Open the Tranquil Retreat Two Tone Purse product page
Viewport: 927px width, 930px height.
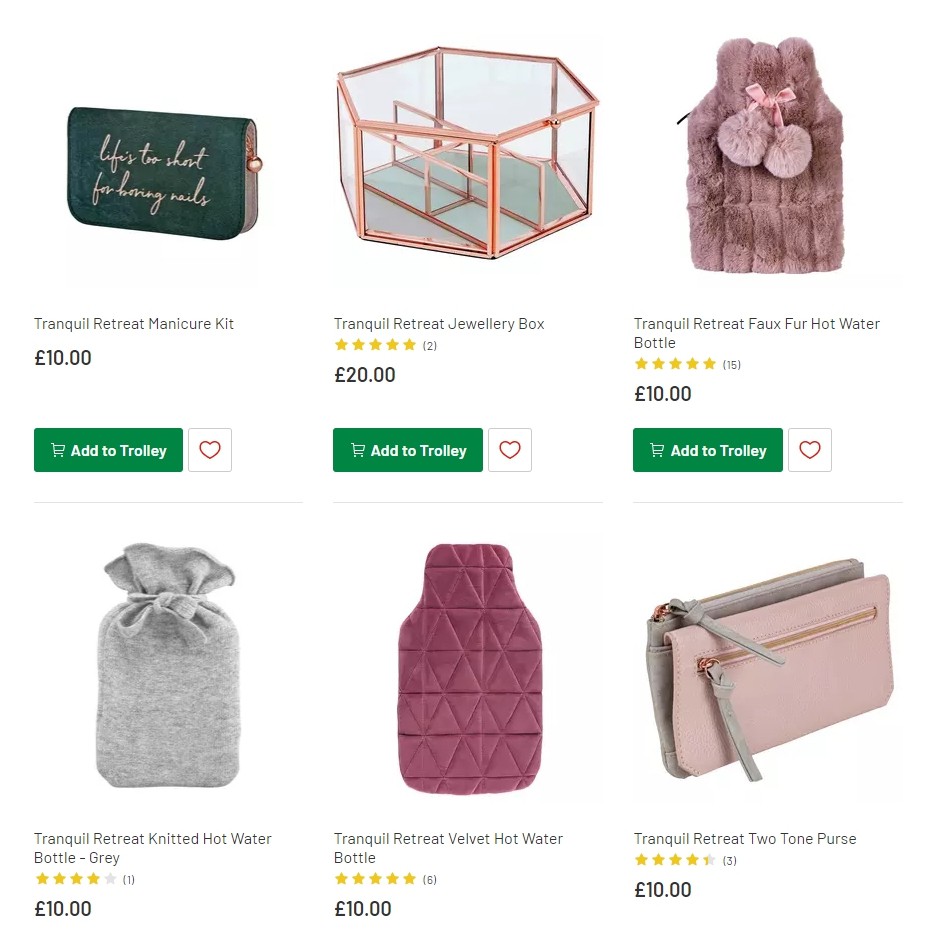[x=744, y=839]
